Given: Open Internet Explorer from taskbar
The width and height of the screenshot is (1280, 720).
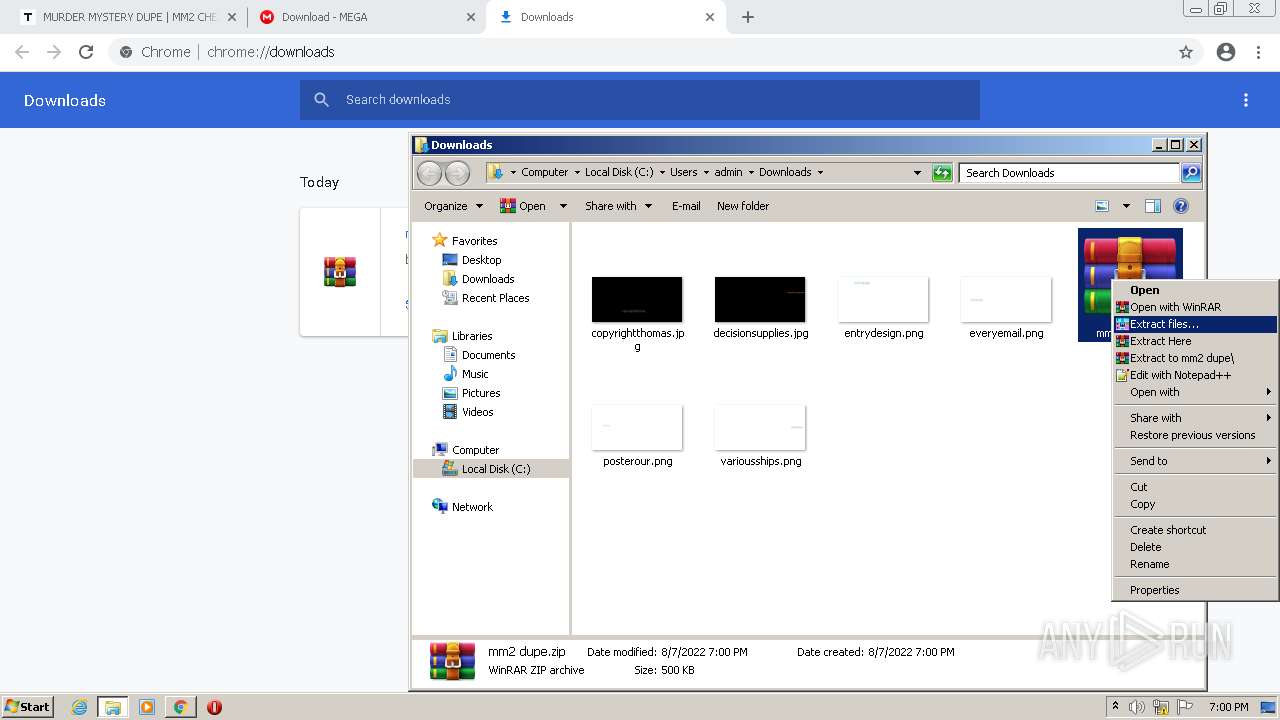Looking at the screenshot, I should point(79,707).
